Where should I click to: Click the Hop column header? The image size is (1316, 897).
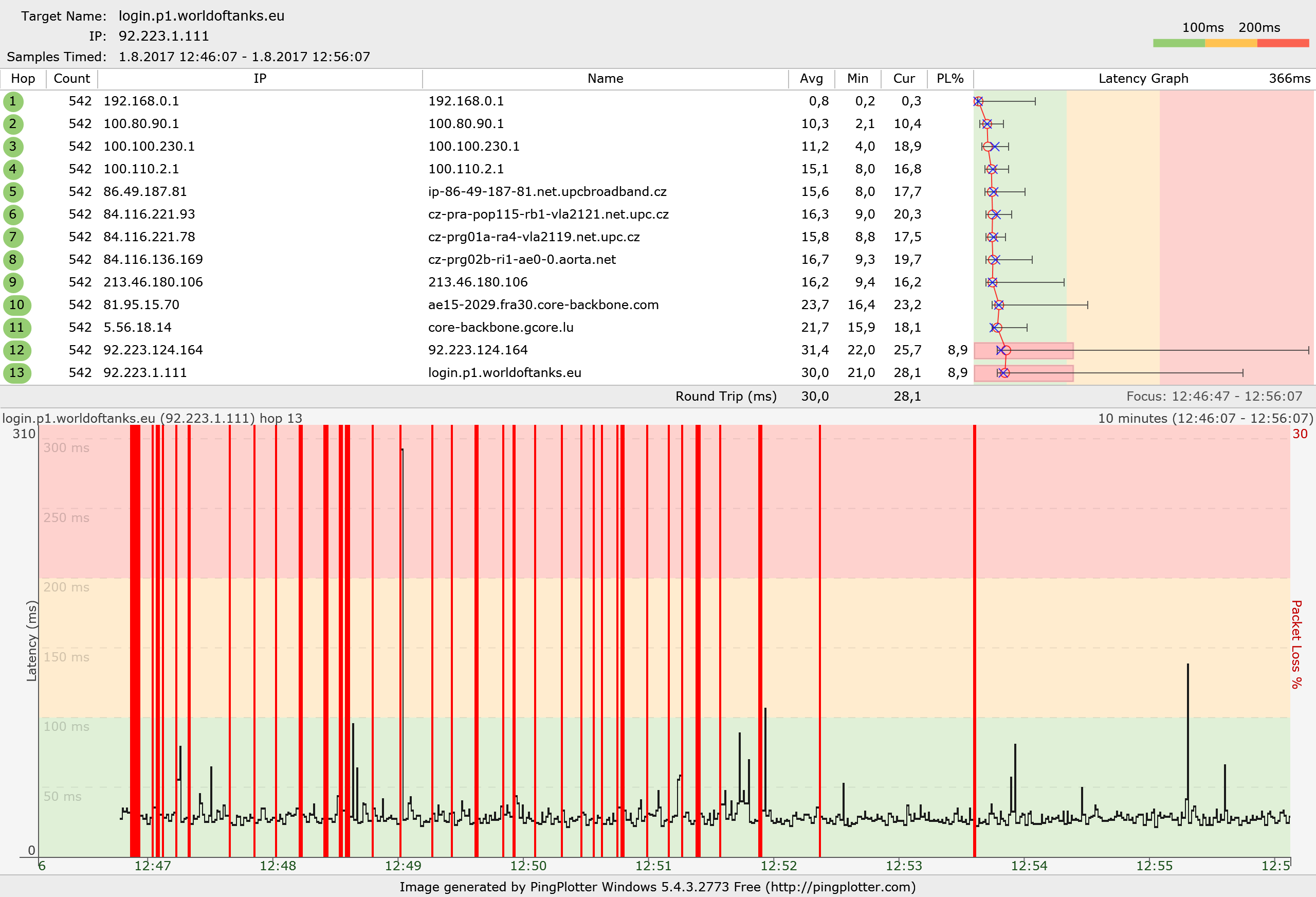(x=23, y=79)
